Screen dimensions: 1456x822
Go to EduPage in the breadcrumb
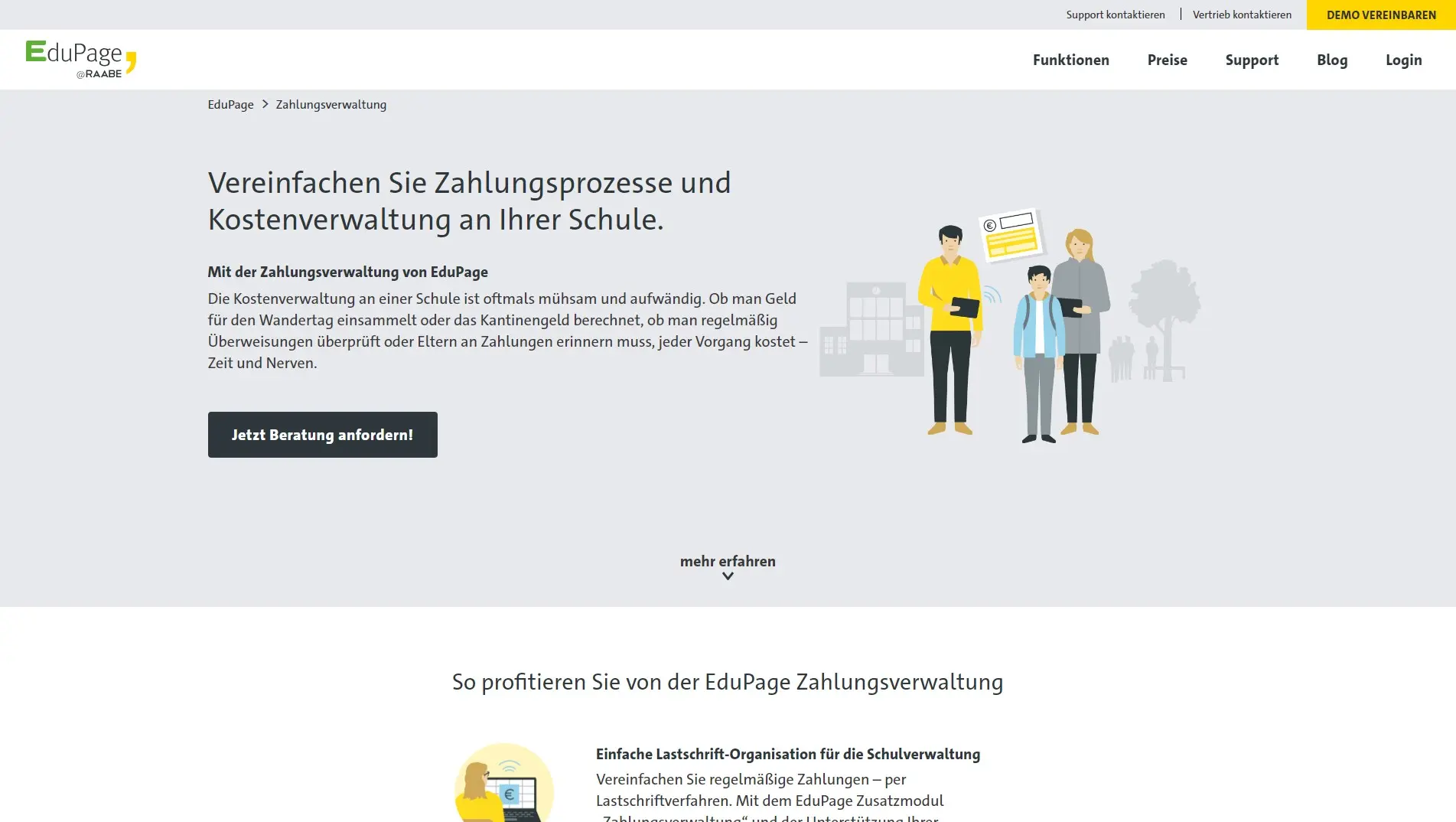(230, 104)
